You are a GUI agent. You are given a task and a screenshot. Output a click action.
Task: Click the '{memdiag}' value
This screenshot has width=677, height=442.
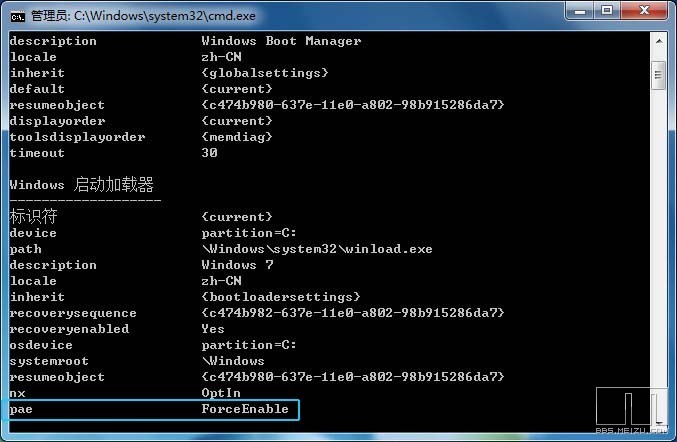[237, 137]
